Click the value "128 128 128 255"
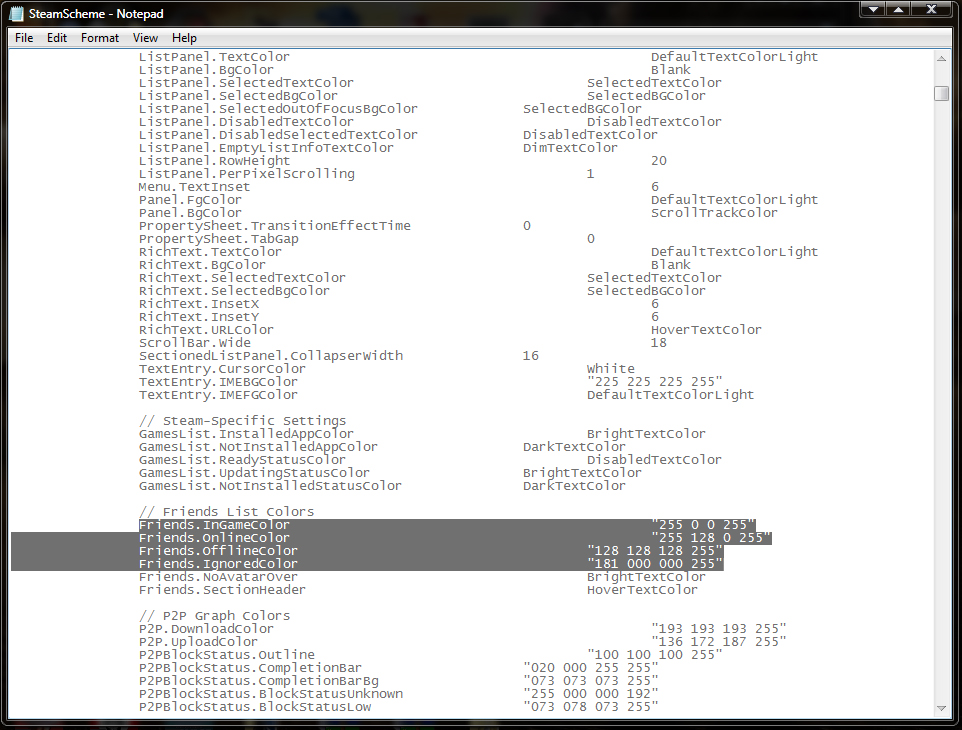The image size is (962, 730). tap(655, 551)
